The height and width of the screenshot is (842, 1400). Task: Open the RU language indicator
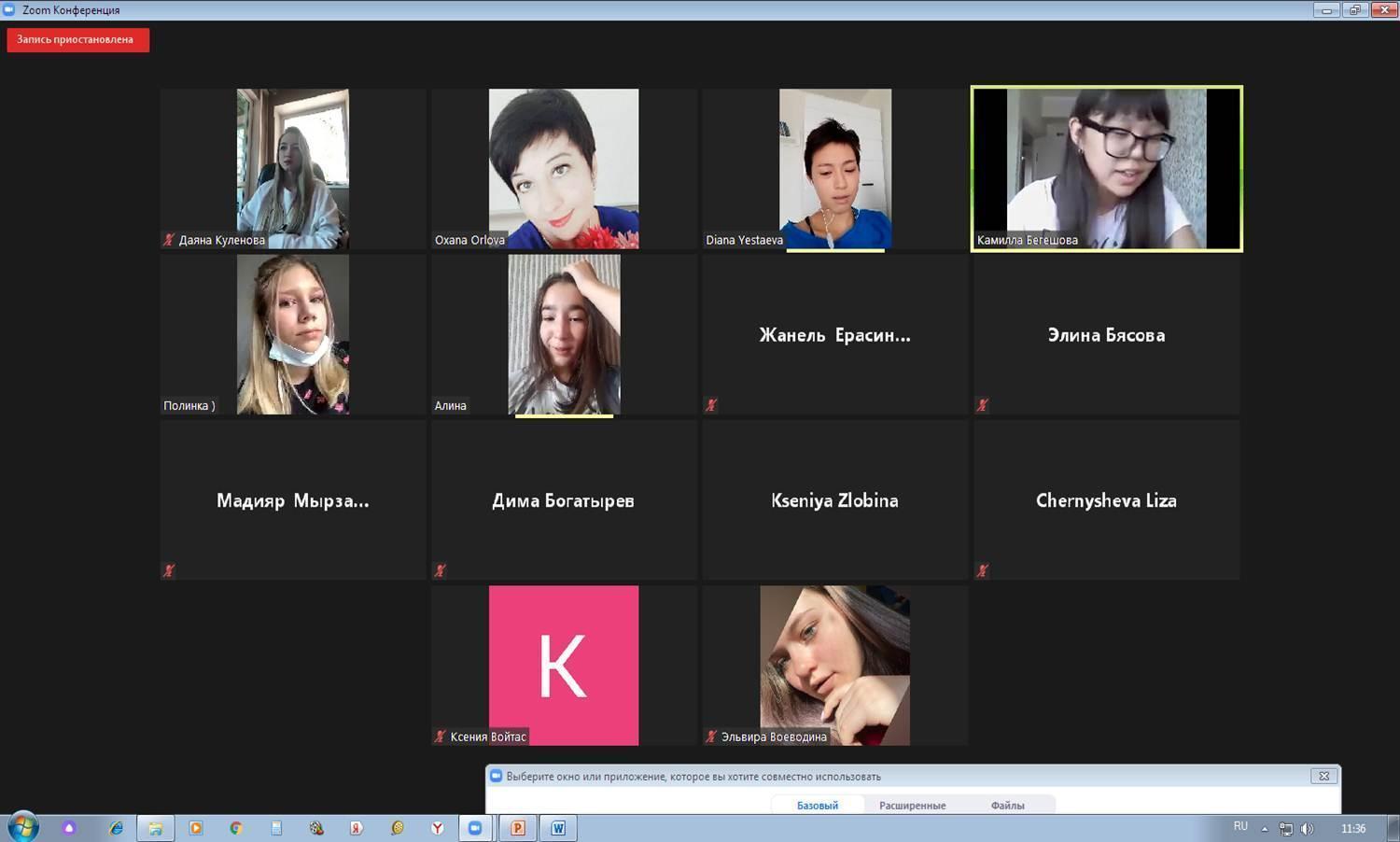[x=1240, y=826]
